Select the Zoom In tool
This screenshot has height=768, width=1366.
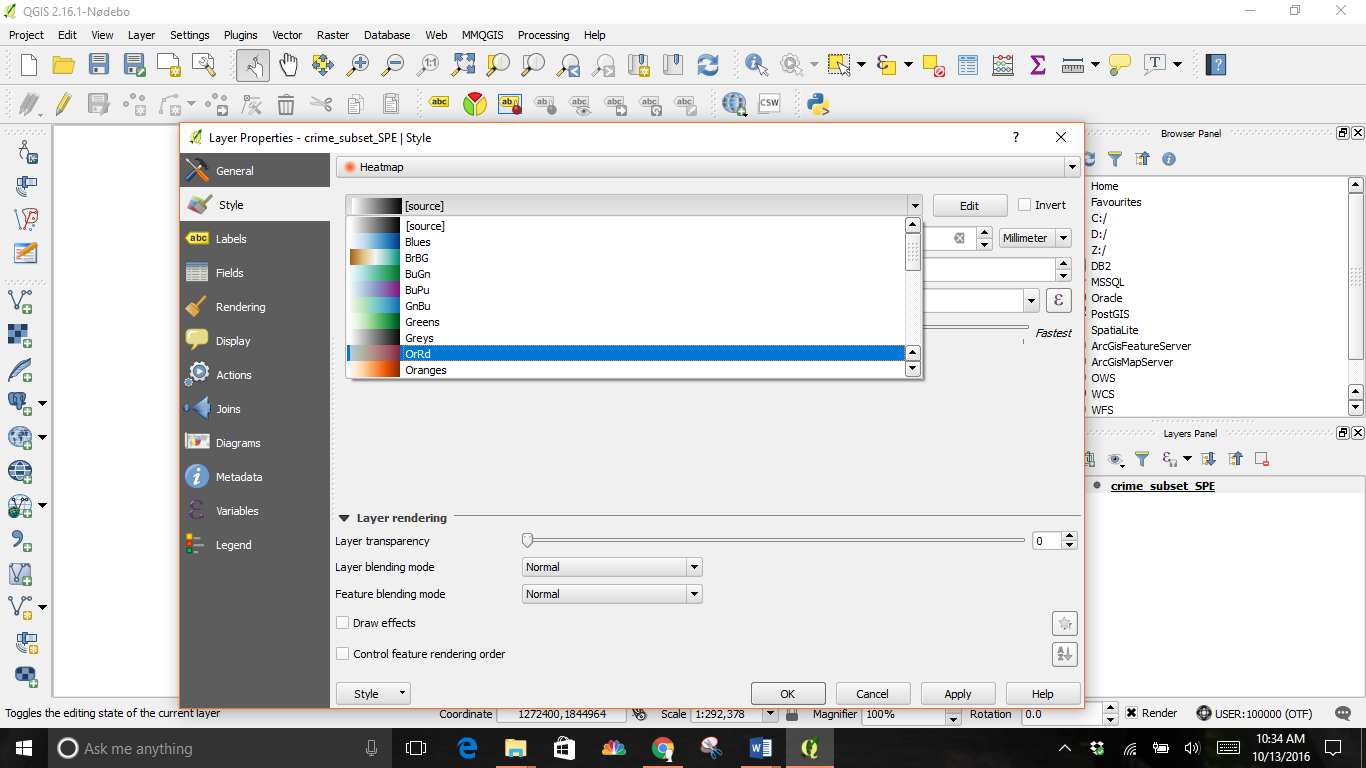(357, 63)
